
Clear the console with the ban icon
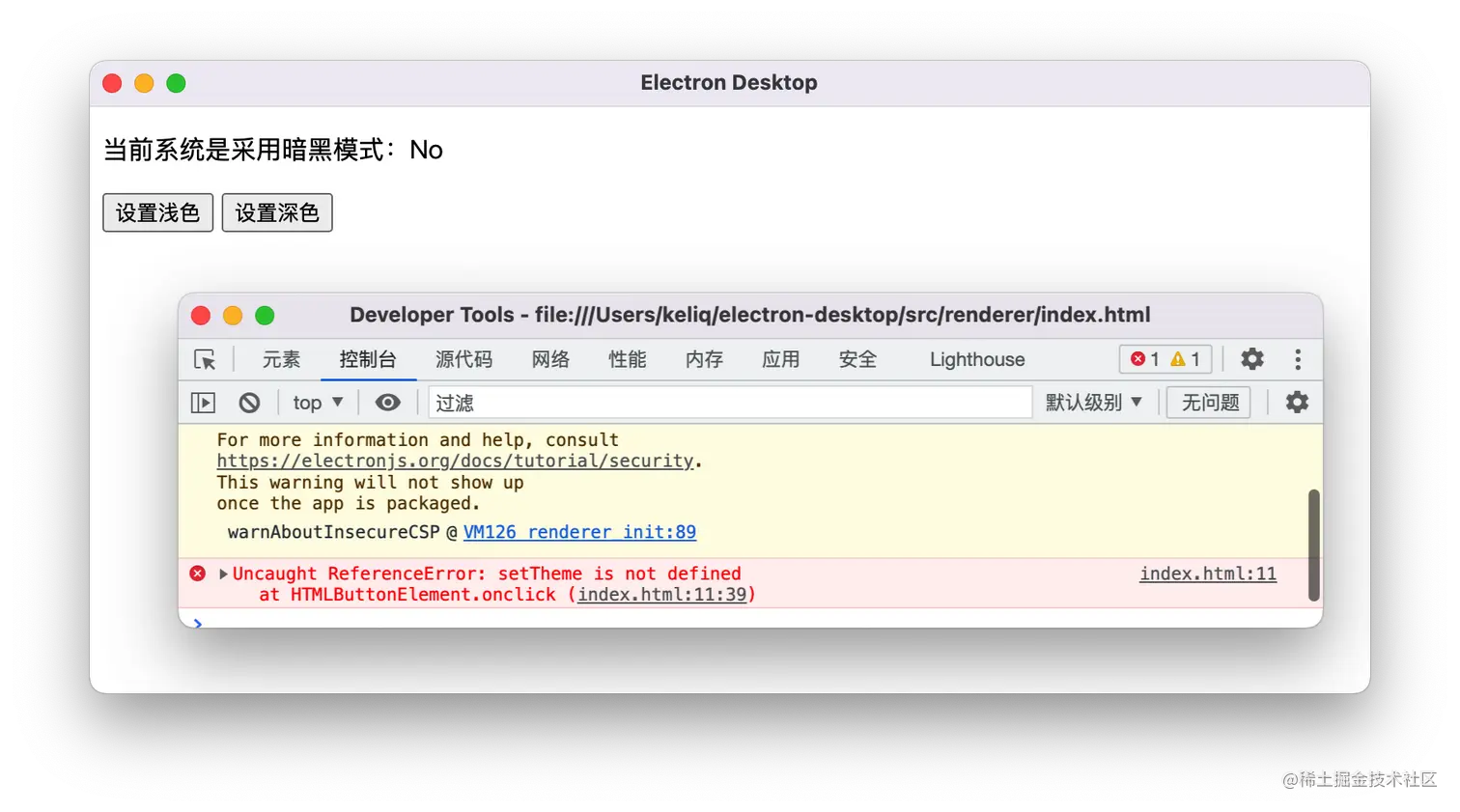click(x=249, y=403)
